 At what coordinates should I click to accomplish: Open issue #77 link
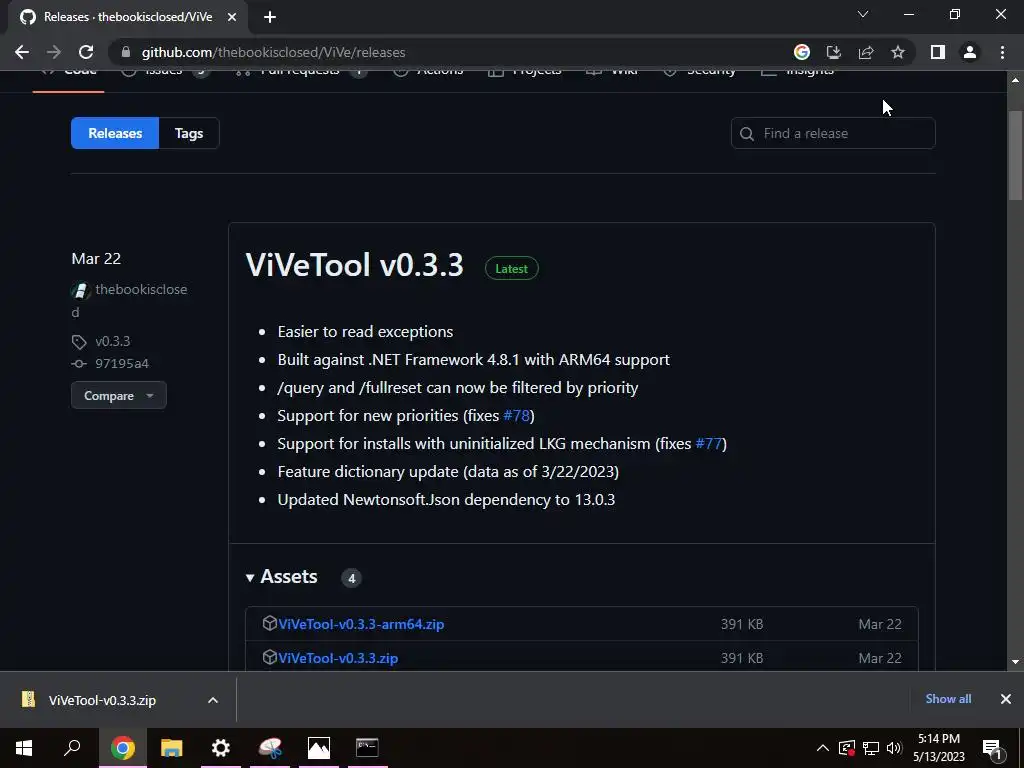pos(709,443)
